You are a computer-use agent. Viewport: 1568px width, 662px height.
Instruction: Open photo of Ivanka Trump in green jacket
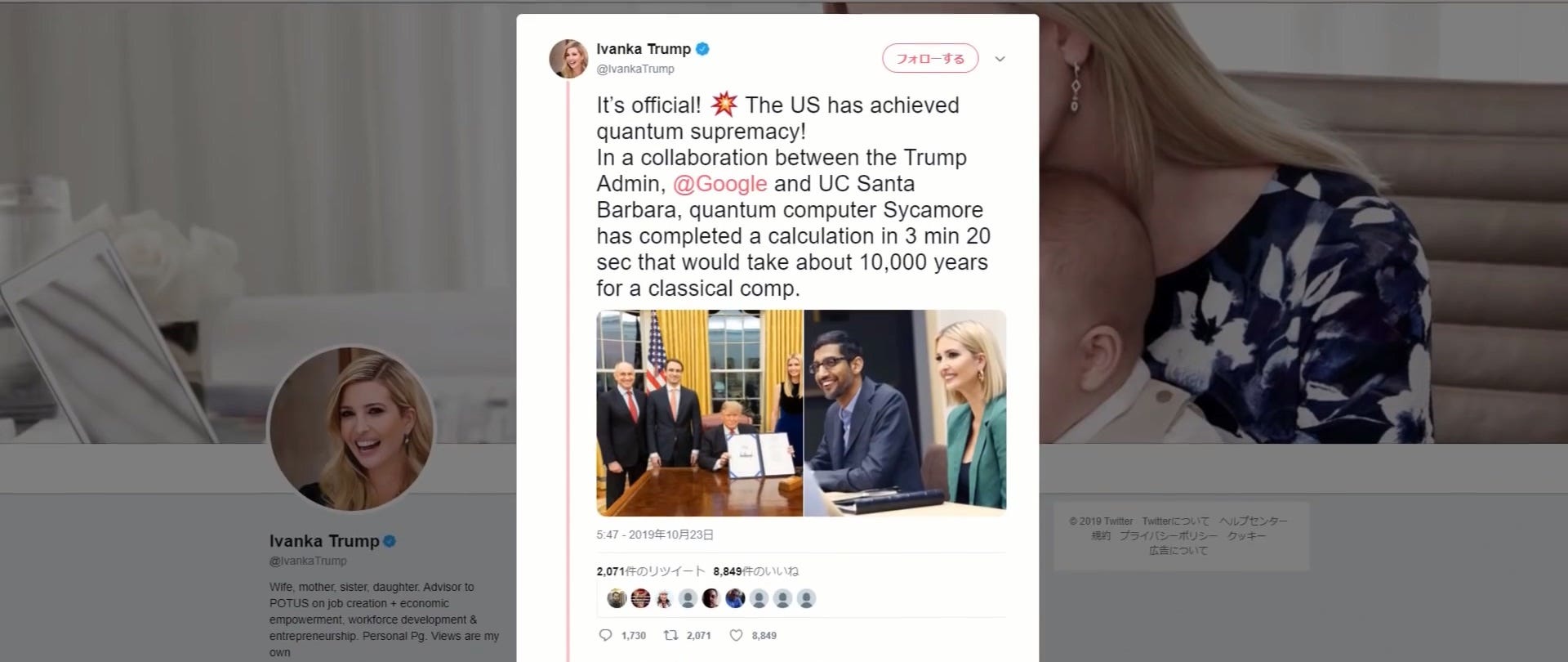905,413
